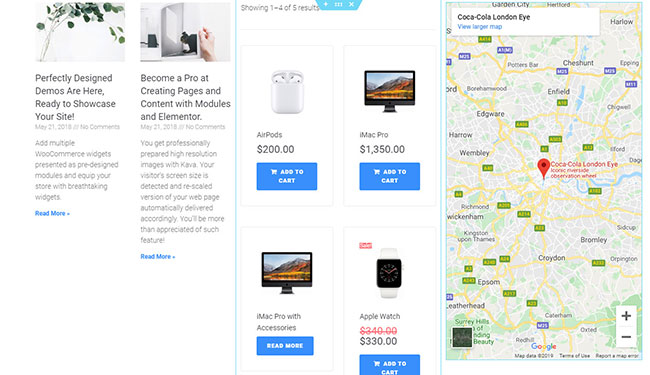Viewport: 650px width, 375px height.
Task: Click Report a map error link
Action: (x=617, y=356)
